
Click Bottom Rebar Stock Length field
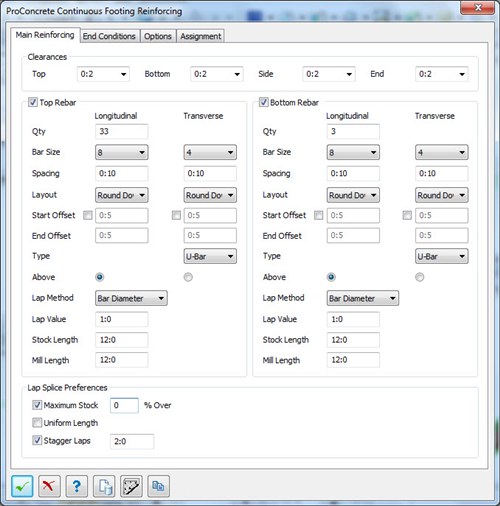click(x=353, y=340)
